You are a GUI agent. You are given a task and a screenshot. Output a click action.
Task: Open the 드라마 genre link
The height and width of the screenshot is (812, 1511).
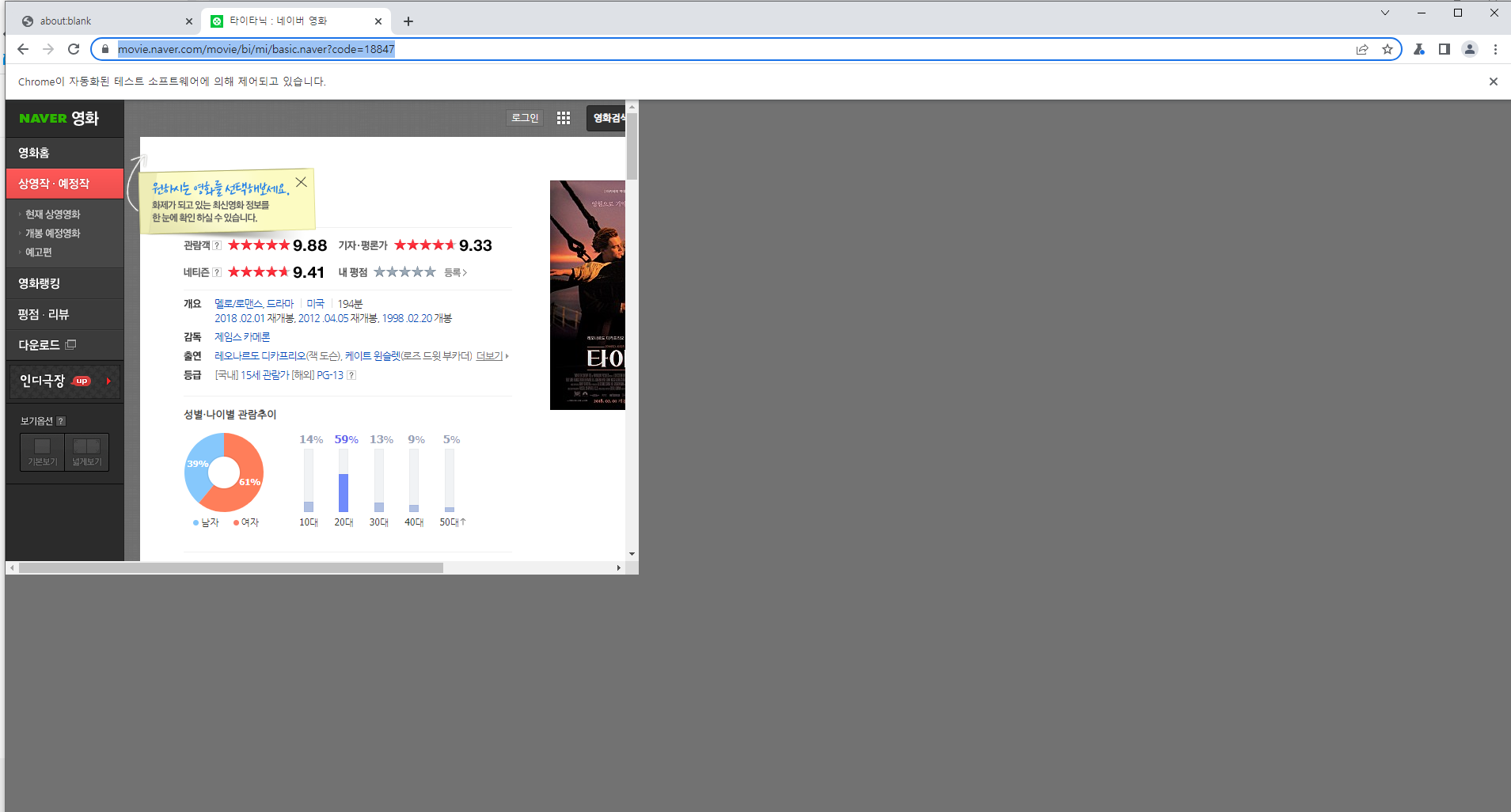280,304
